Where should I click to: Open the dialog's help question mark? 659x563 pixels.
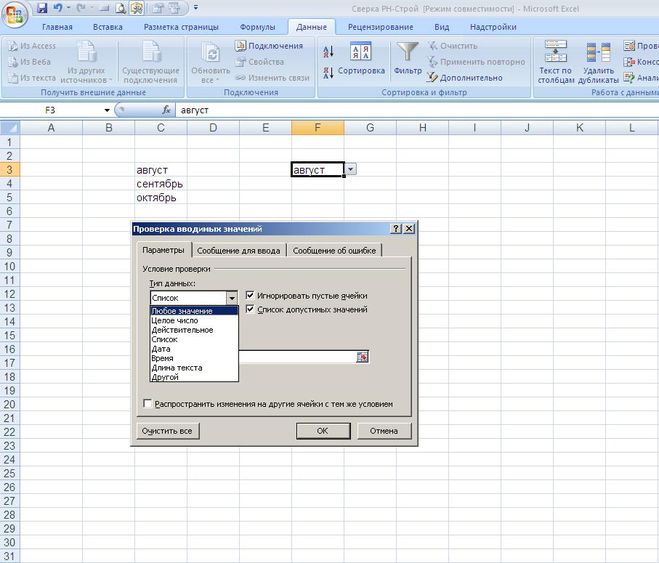coord(396,229)
